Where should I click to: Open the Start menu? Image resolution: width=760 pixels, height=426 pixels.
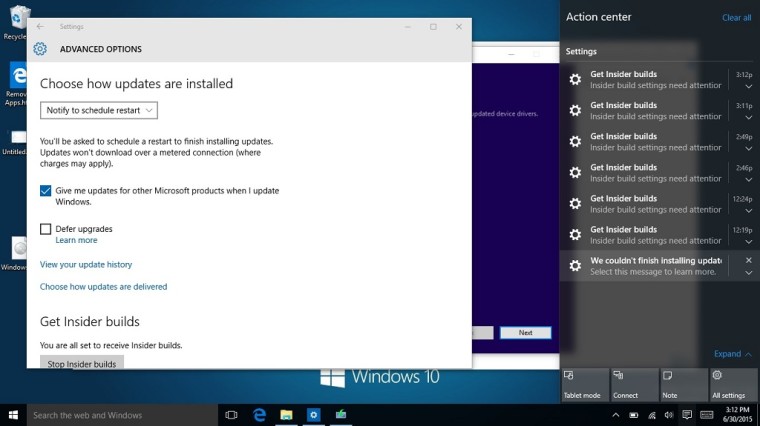13,415
